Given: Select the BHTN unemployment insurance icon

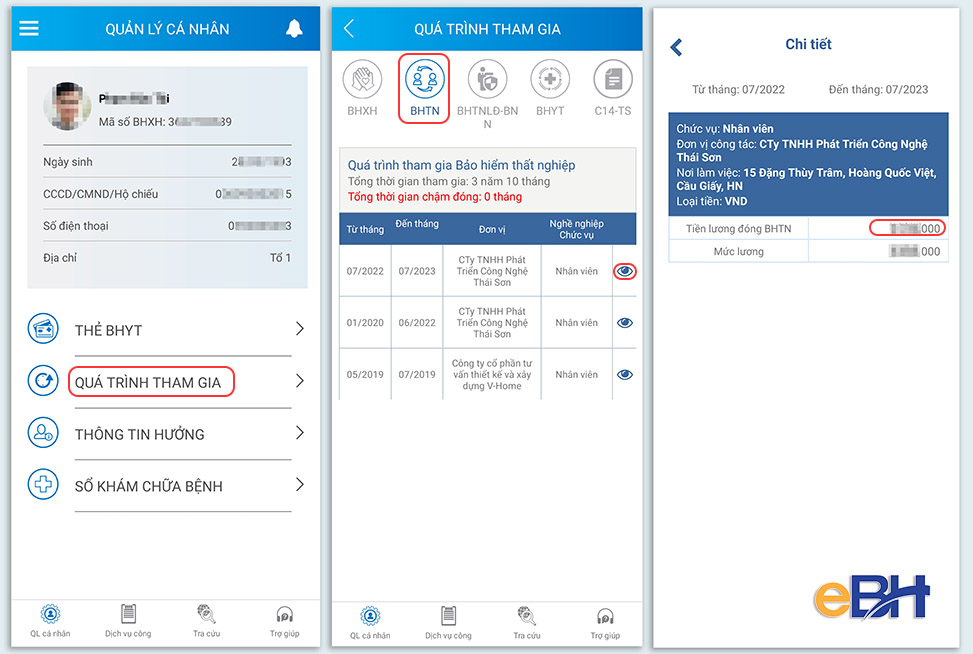Looking at the screenshot, I should 424,80.
